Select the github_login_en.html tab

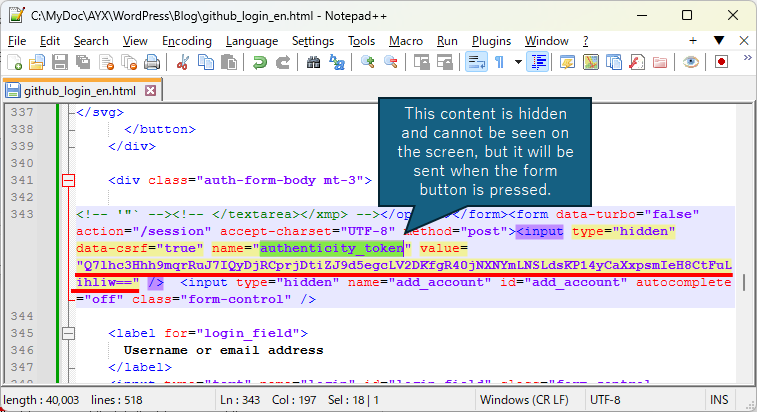pos(82,91)
